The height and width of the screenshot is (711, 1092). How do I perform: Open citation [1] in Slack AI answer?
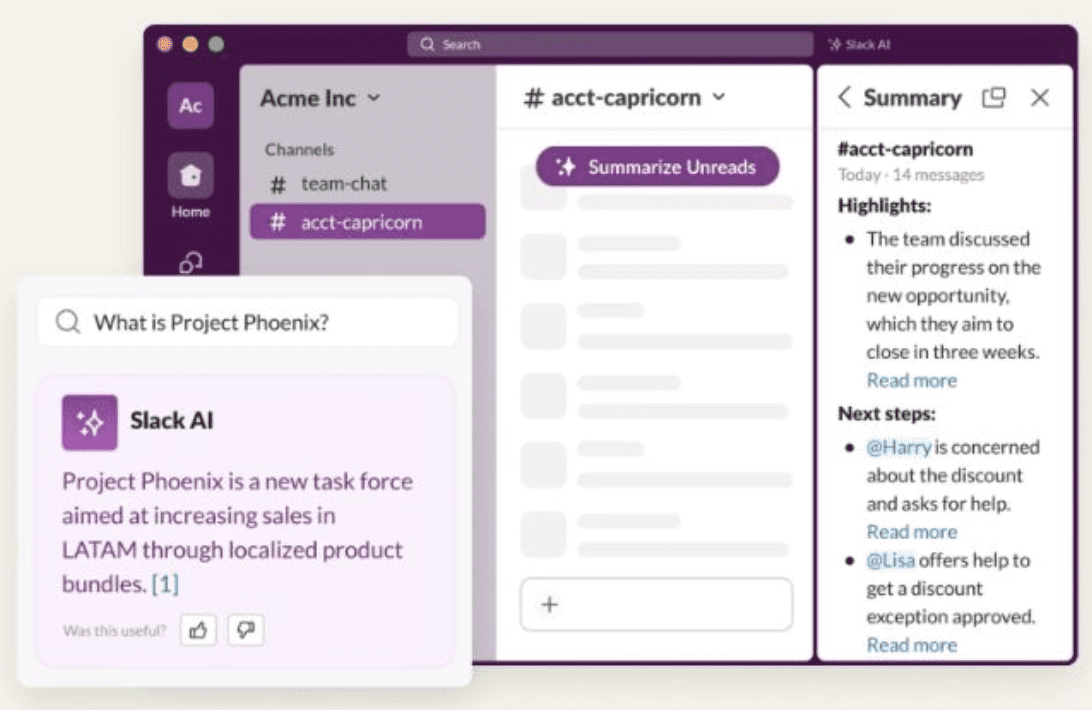pyautogui.click(x=165, y=584)
